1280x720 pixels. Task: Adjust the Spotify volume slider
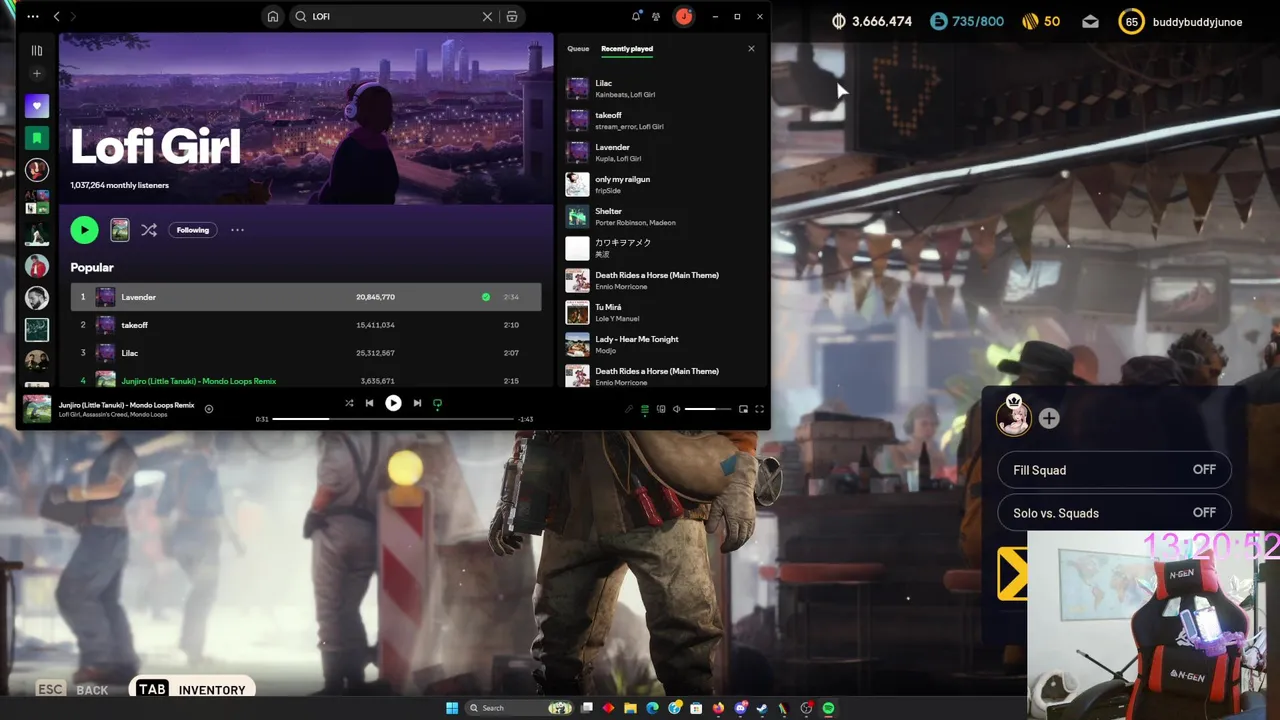pos(708,409)
